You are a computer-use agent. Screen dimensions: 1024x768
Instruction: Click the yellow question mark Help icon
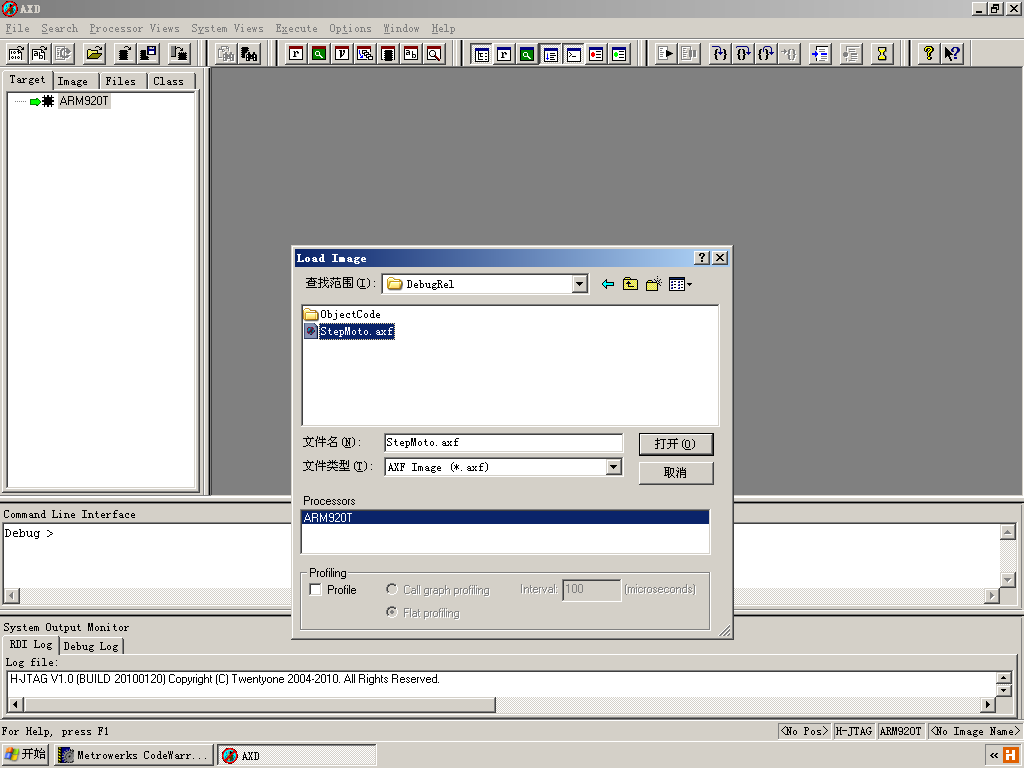(x=929, y=54)
